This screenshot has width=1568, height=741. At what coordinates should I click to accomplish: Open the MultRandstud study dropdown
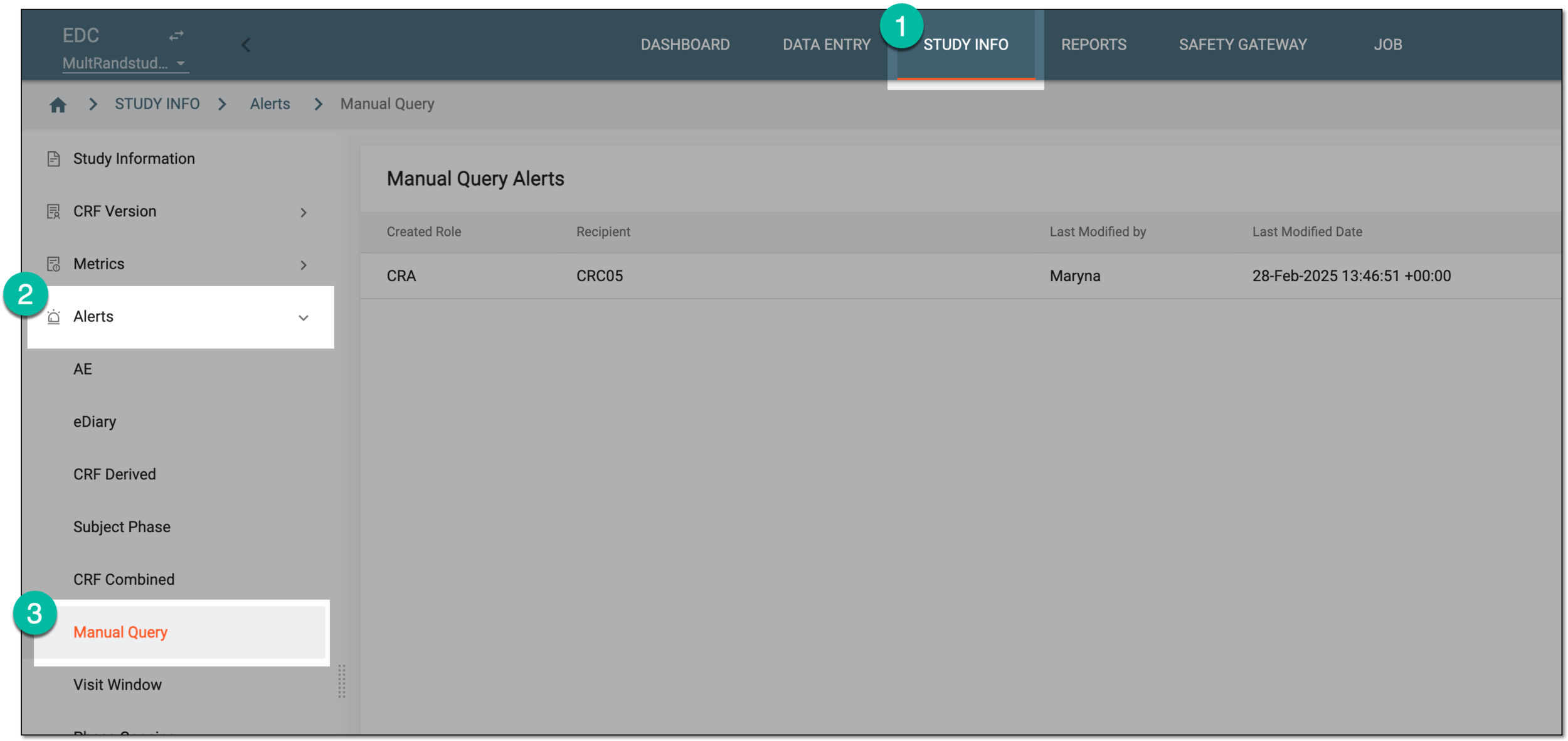point(125,63)
